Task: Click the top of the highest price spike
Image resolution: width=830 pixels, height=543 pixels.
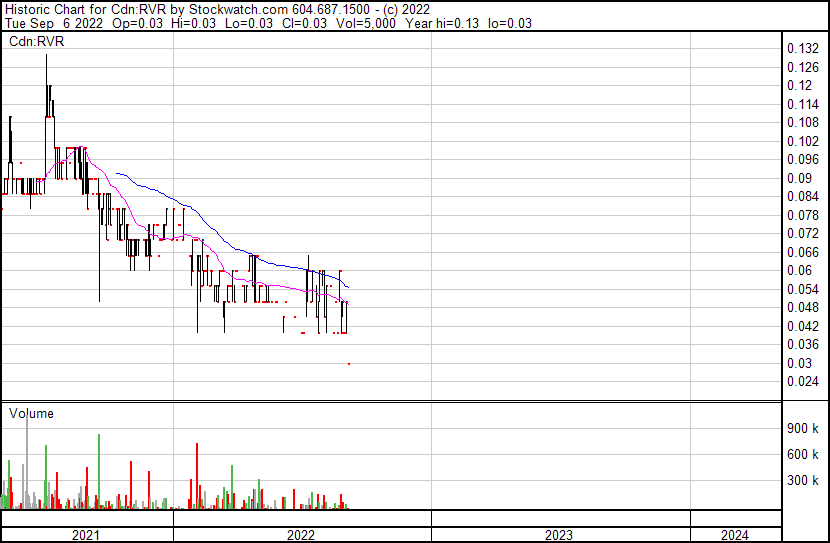Action: pos(46,55)
